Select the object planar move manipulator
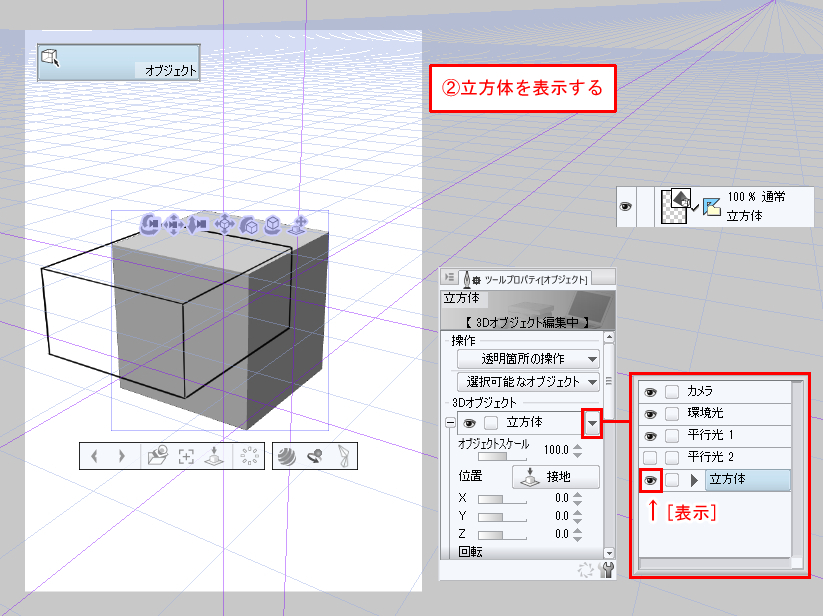Screen dimensions: 823x616 click(225, 224)
